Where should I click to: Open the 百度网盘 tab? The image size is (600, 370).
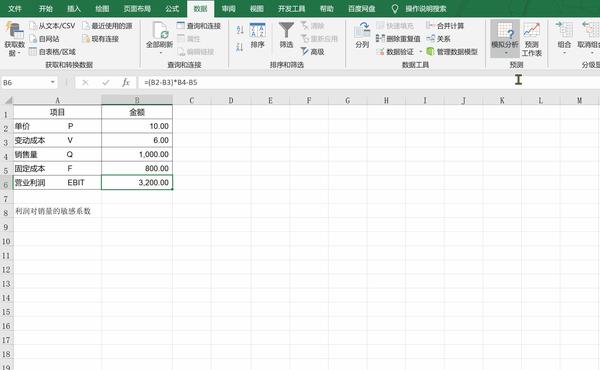[x=362, y=8]
